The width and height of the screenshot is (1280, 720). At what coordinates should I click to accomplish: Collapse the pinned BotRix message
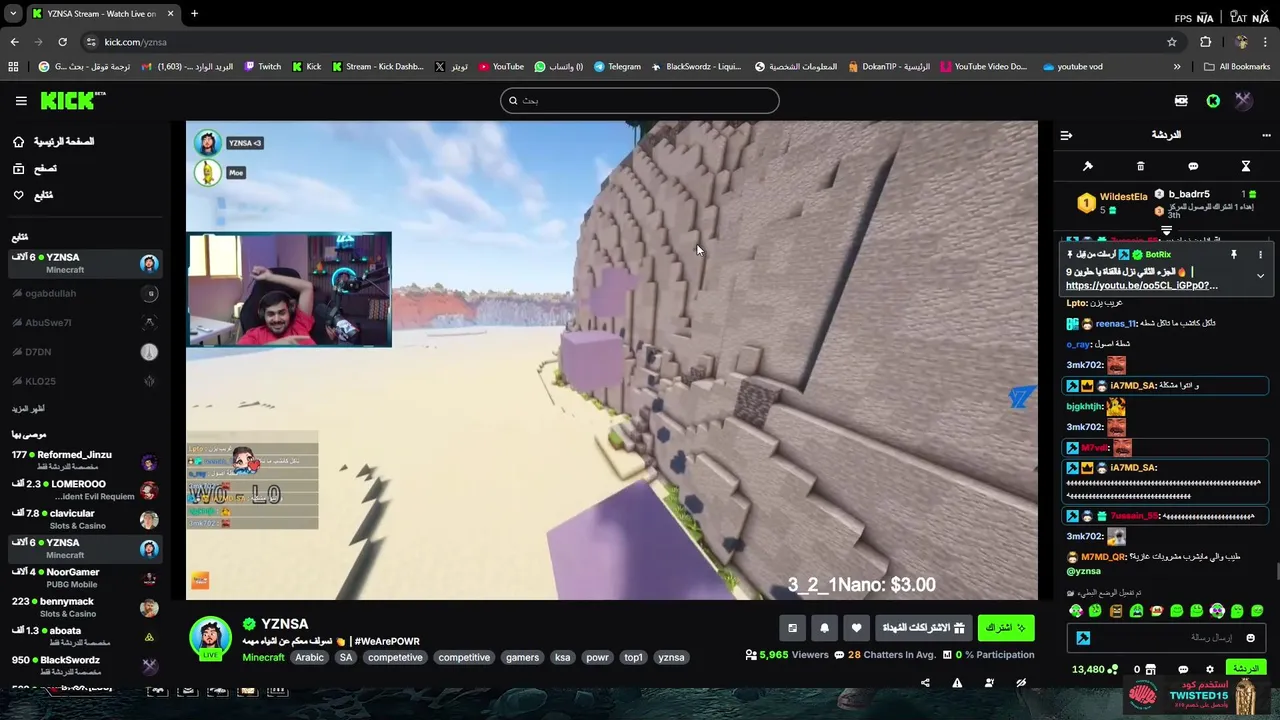coord(1260,275)
